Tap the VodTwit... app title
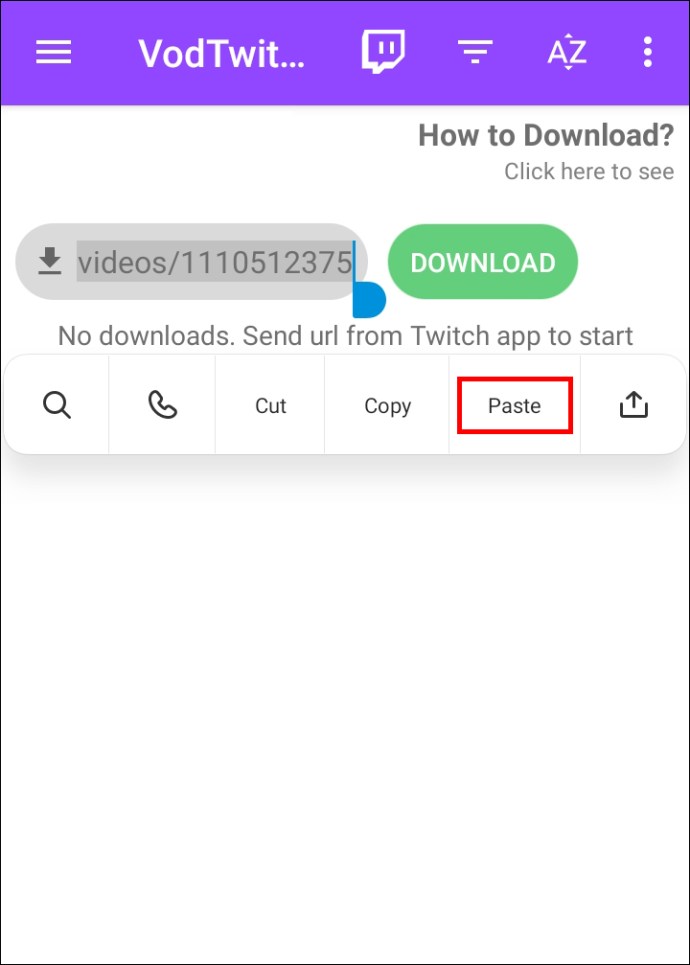 pos(222,54)
